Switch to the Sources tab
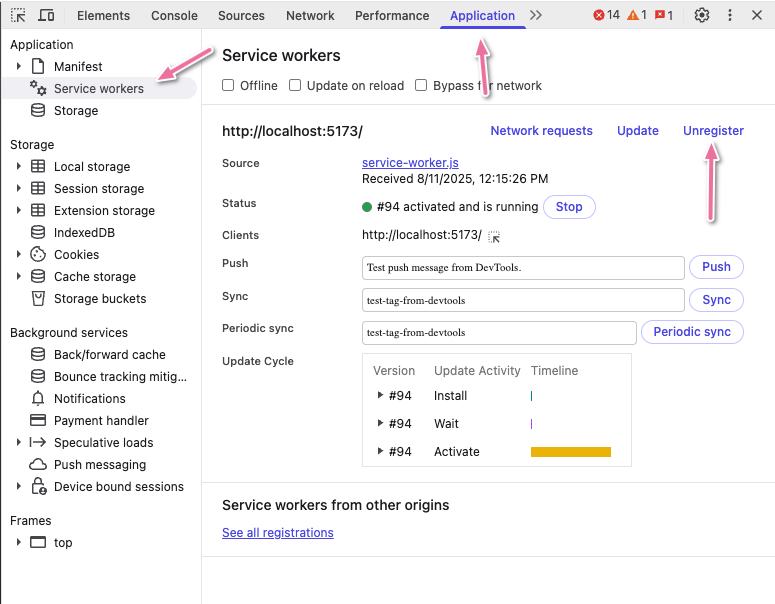The width and height of the screenshot is (775, 604). (241, 15)
